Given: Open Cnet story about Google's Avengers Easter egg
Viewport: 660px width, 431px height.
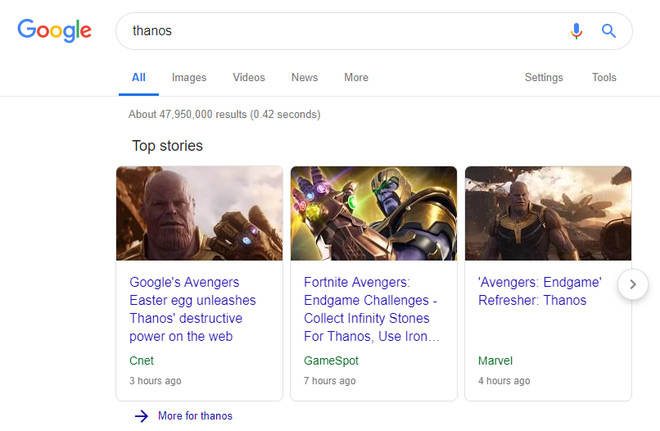Looking at the screenshot, I should 193,309.
